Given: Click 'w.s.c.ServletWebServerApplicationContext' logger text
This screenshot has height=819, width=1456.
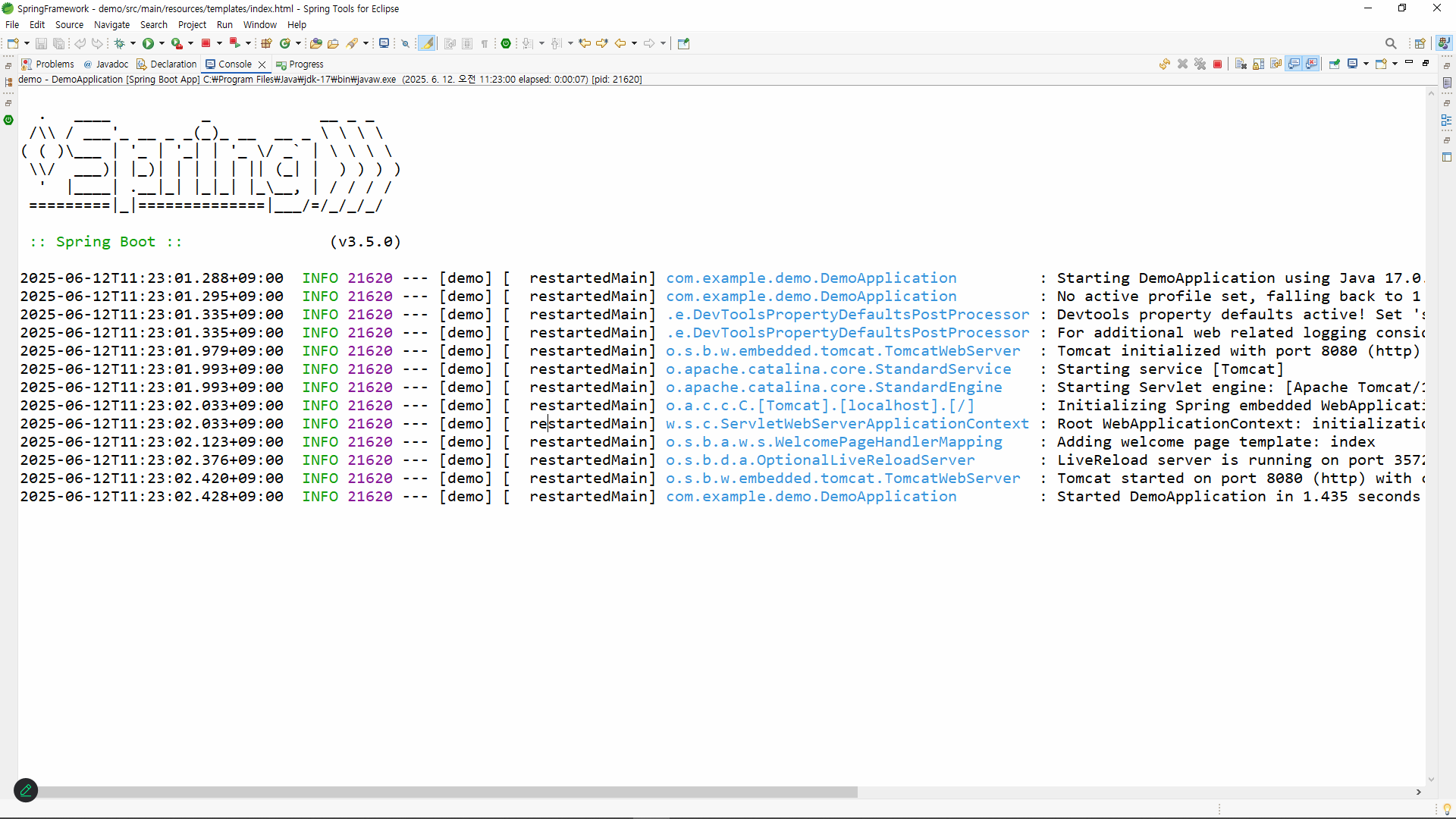Looking at the screenshot, I should click(847, 424).
